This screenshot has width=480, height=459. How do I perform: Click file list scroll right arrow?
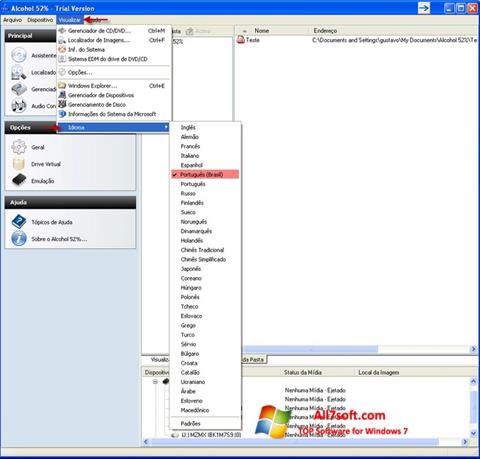pos(473,349)
